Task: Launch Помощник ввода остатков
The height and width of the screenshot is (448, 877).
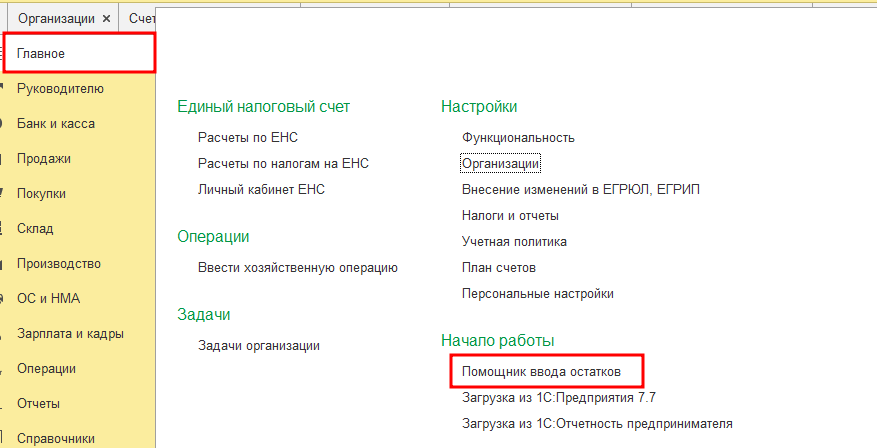Action: [541, 372]
